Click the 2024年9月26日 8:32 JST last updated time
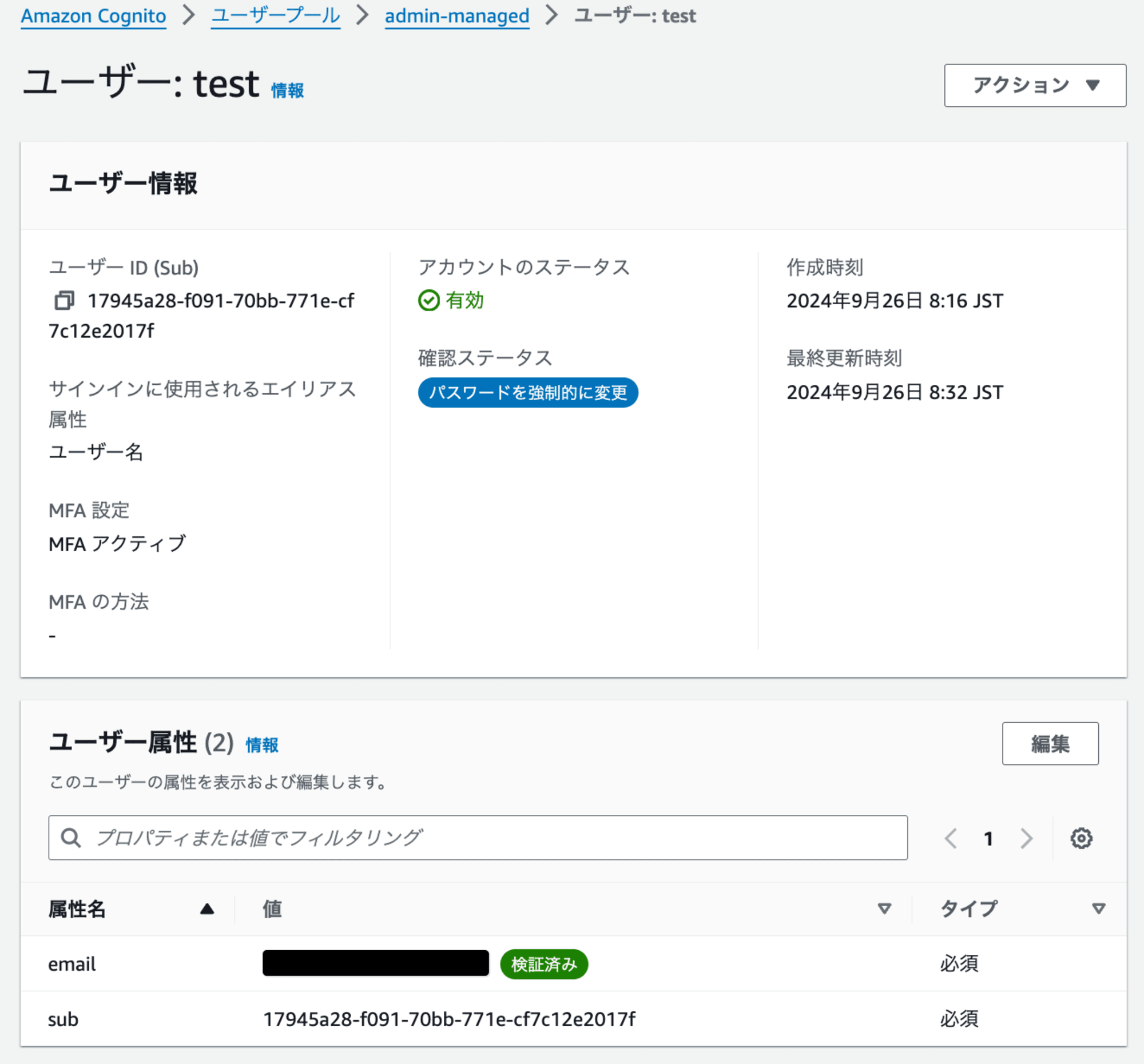The height and width of the screenshot is (1064, 1144). 894,392
